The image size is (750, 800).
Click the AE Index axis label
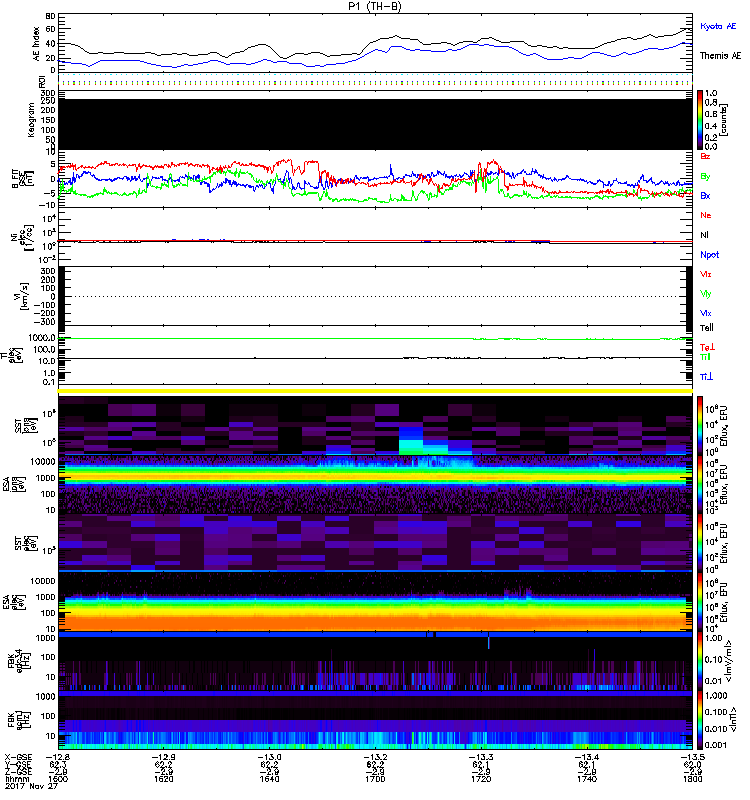(x=36, y=44)
